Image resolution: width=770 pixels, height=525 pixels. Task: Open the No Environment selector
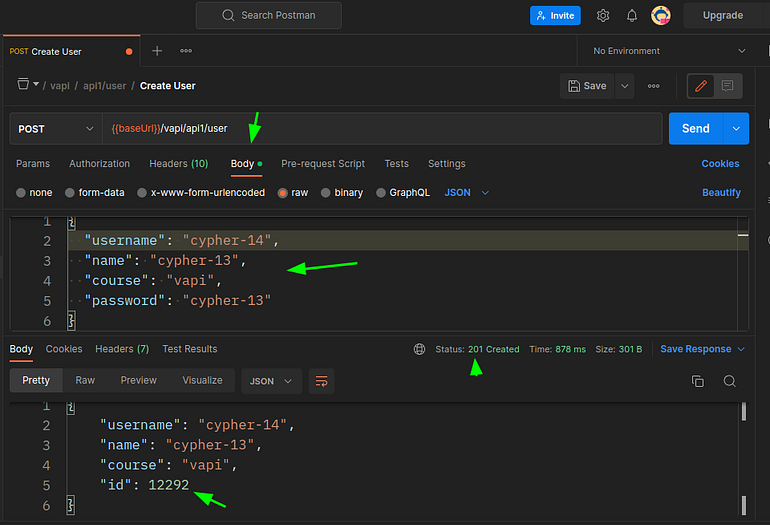[669, 51]
